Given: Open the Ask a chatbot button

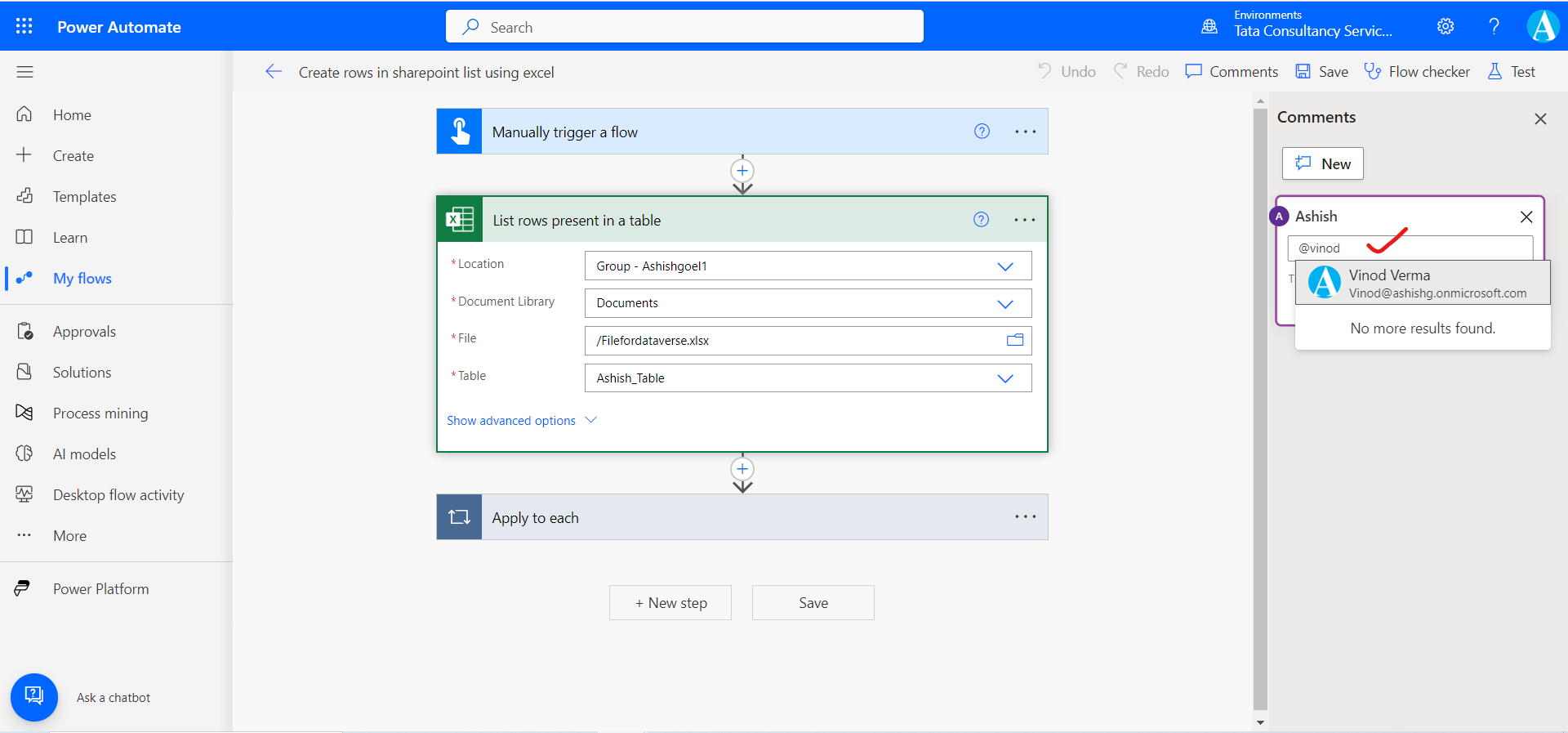Looking at the screenshot, I should tap(34, 696).
